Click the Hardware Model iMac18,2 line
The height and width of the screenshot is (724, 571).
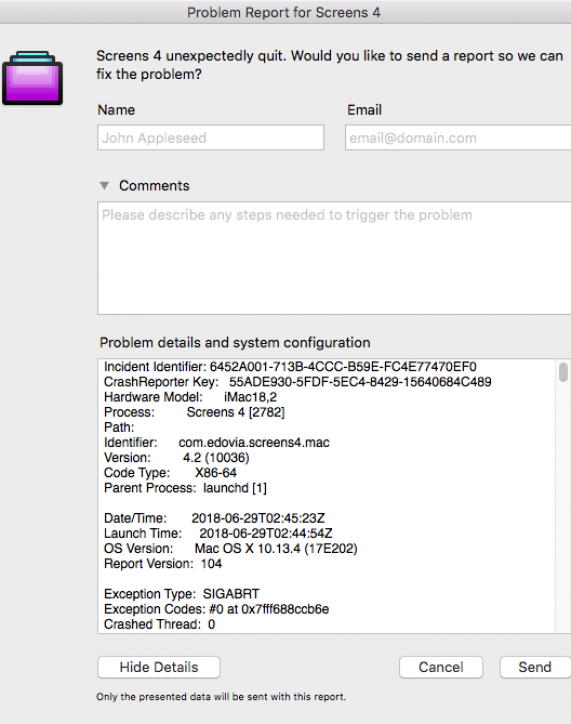point(190,397)
